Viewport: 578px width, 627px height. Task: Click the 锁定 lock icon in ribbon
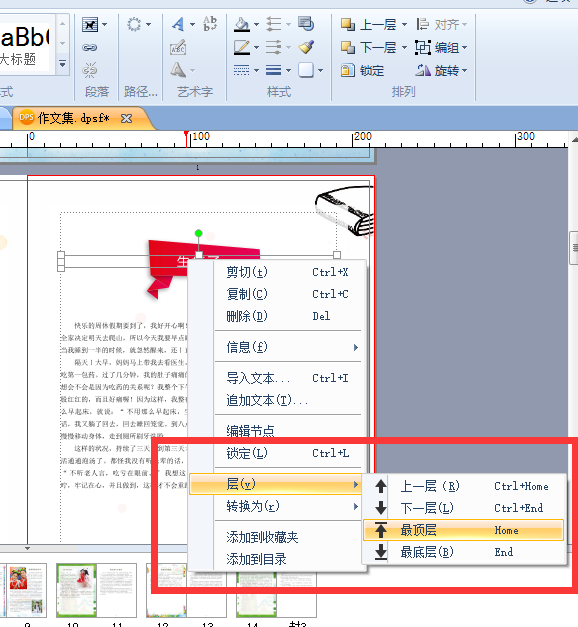tap(348, 70)
